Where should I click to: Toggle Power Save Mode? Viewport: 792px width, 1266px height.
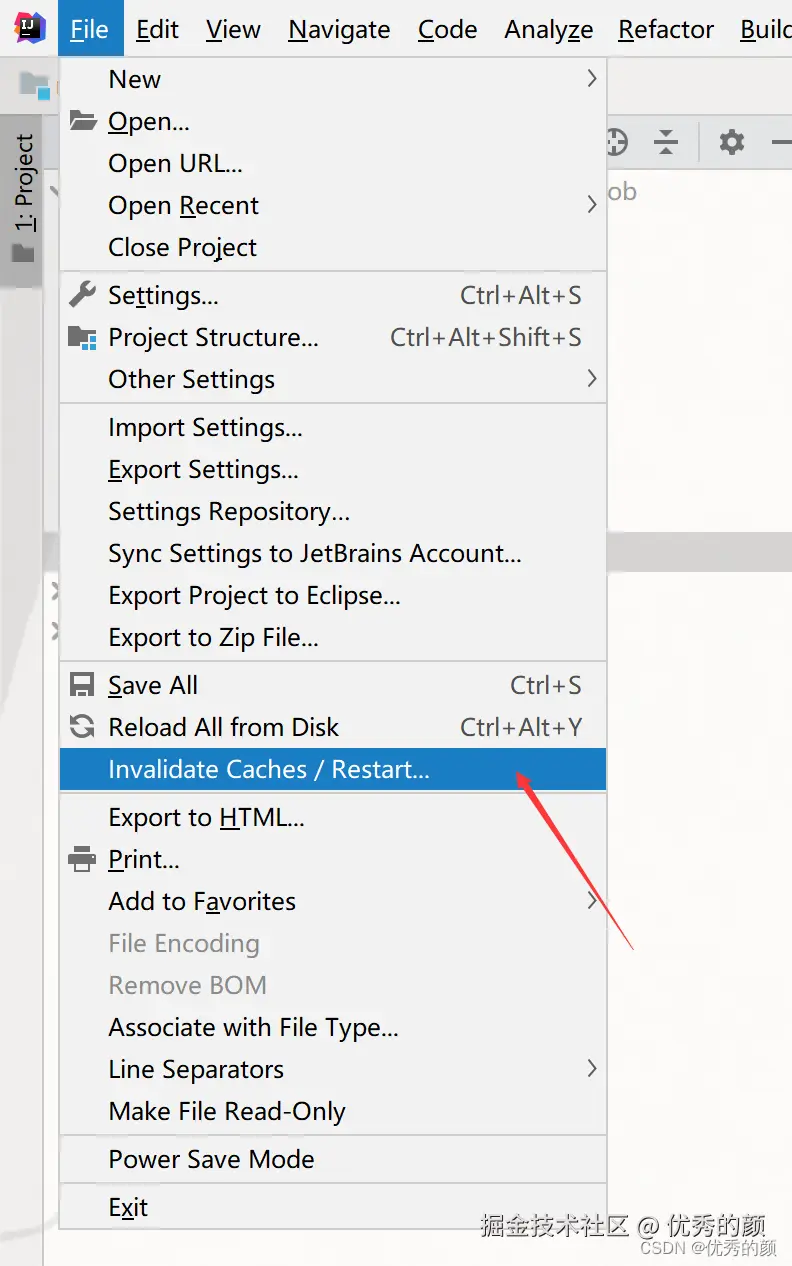click(333, 1159)
